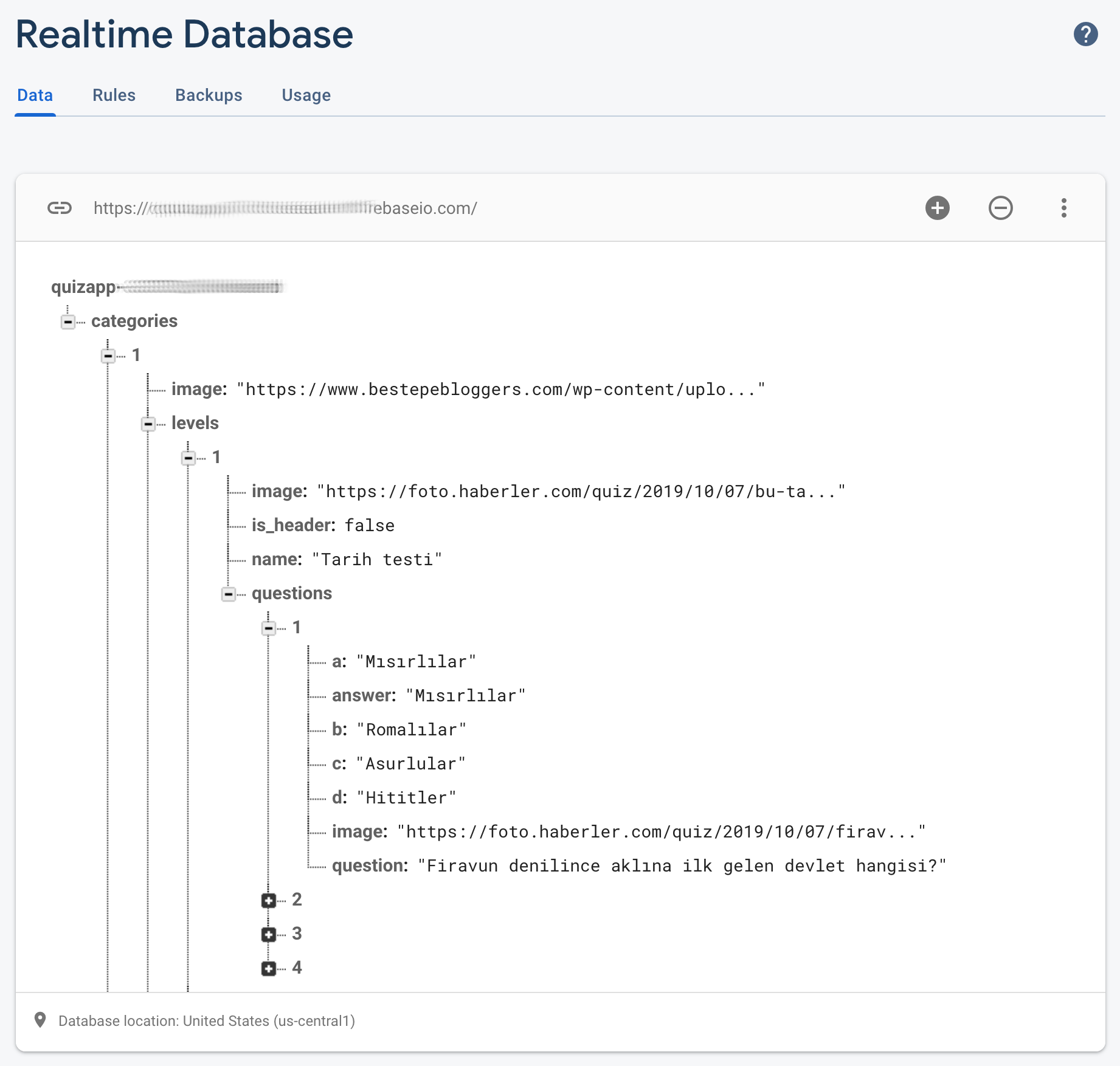This screenshot has height=1066, width=1120.
Task: Switch to the Data tab
Action: pos(35,95)
